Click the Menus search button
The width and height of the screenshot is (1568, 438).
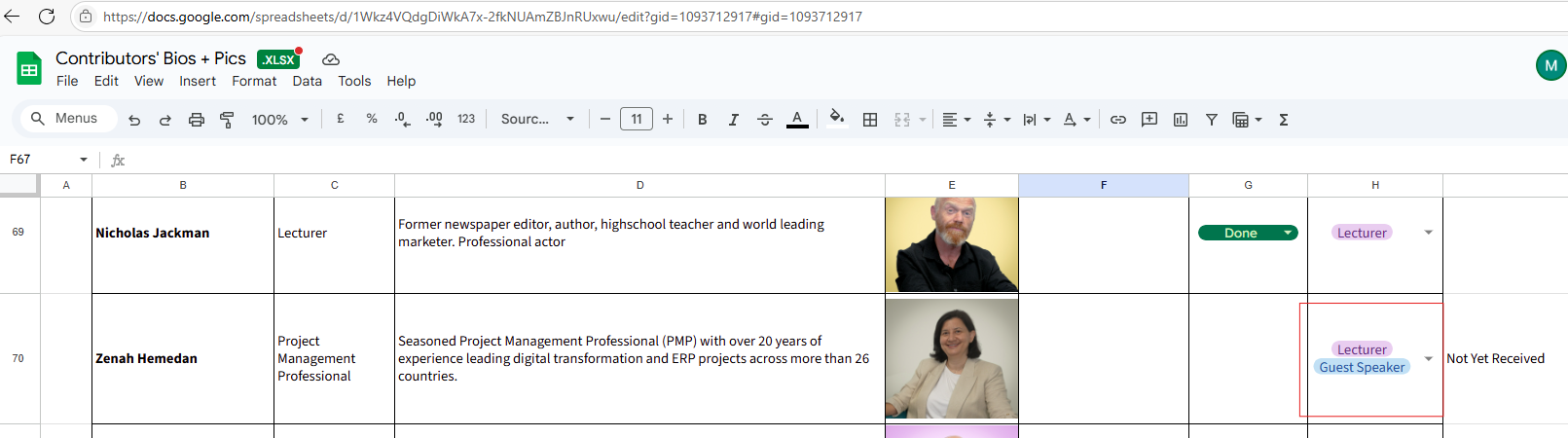[x=65, y=119]
